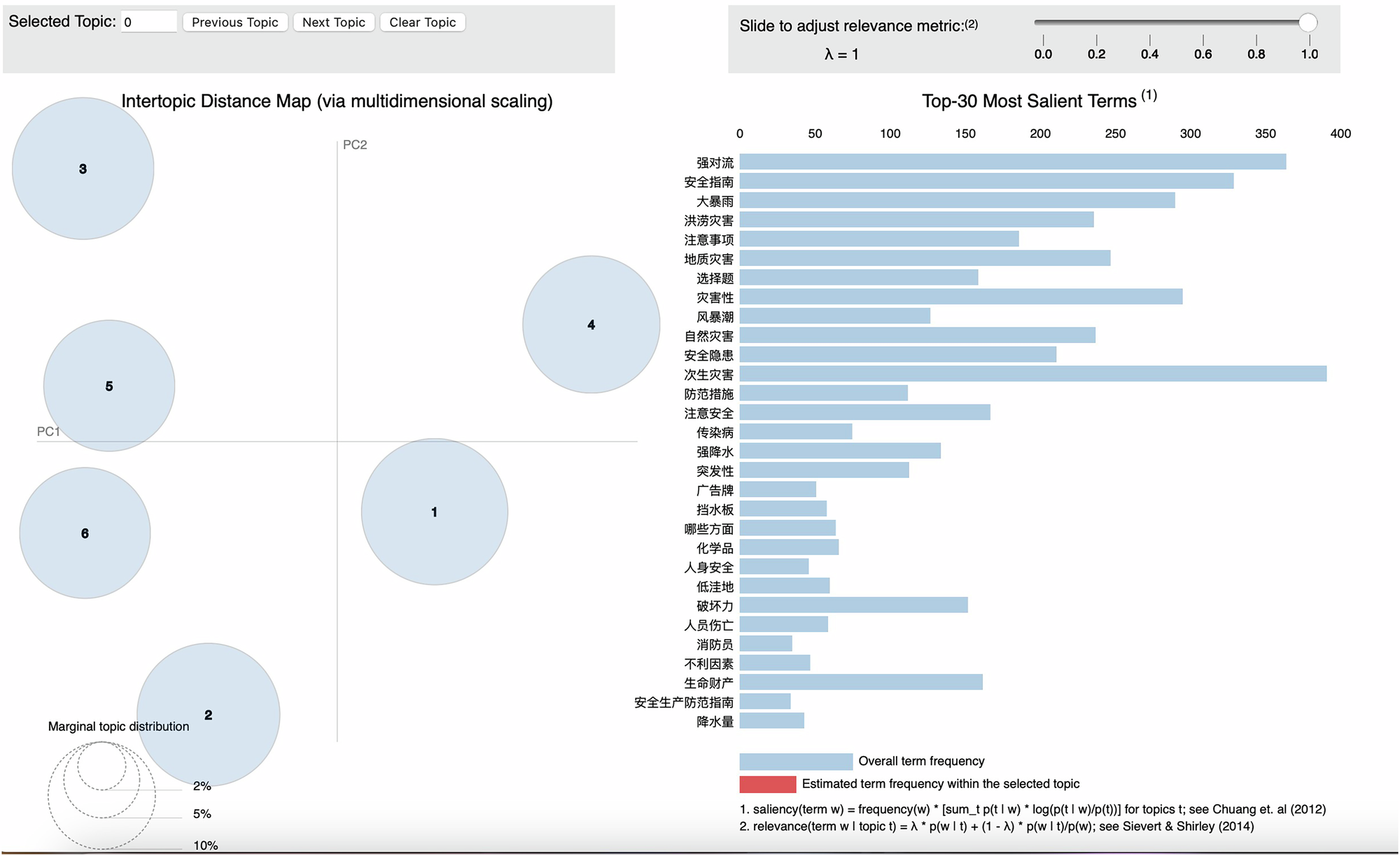1400x856 pixels.
Task: Select the 生命财产 term bar
Action: pos(861,682)
